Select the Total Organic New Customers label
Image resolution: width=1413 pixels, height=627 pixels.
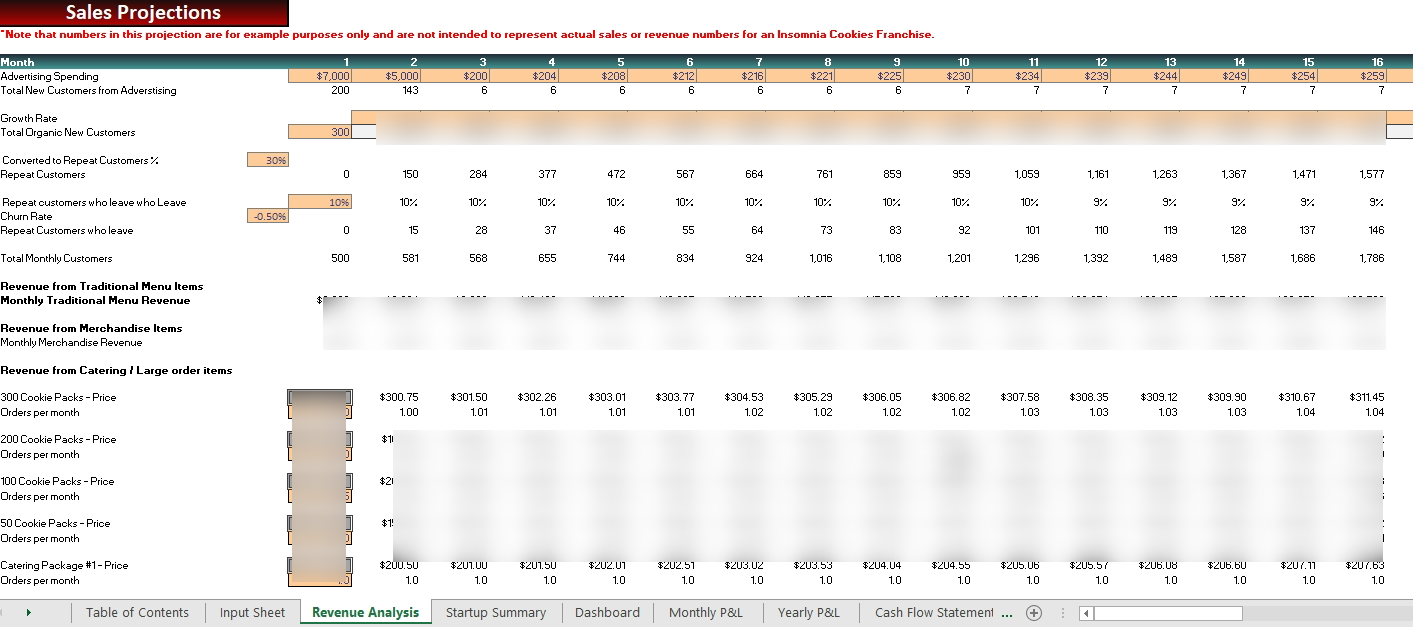coord(67,132)
